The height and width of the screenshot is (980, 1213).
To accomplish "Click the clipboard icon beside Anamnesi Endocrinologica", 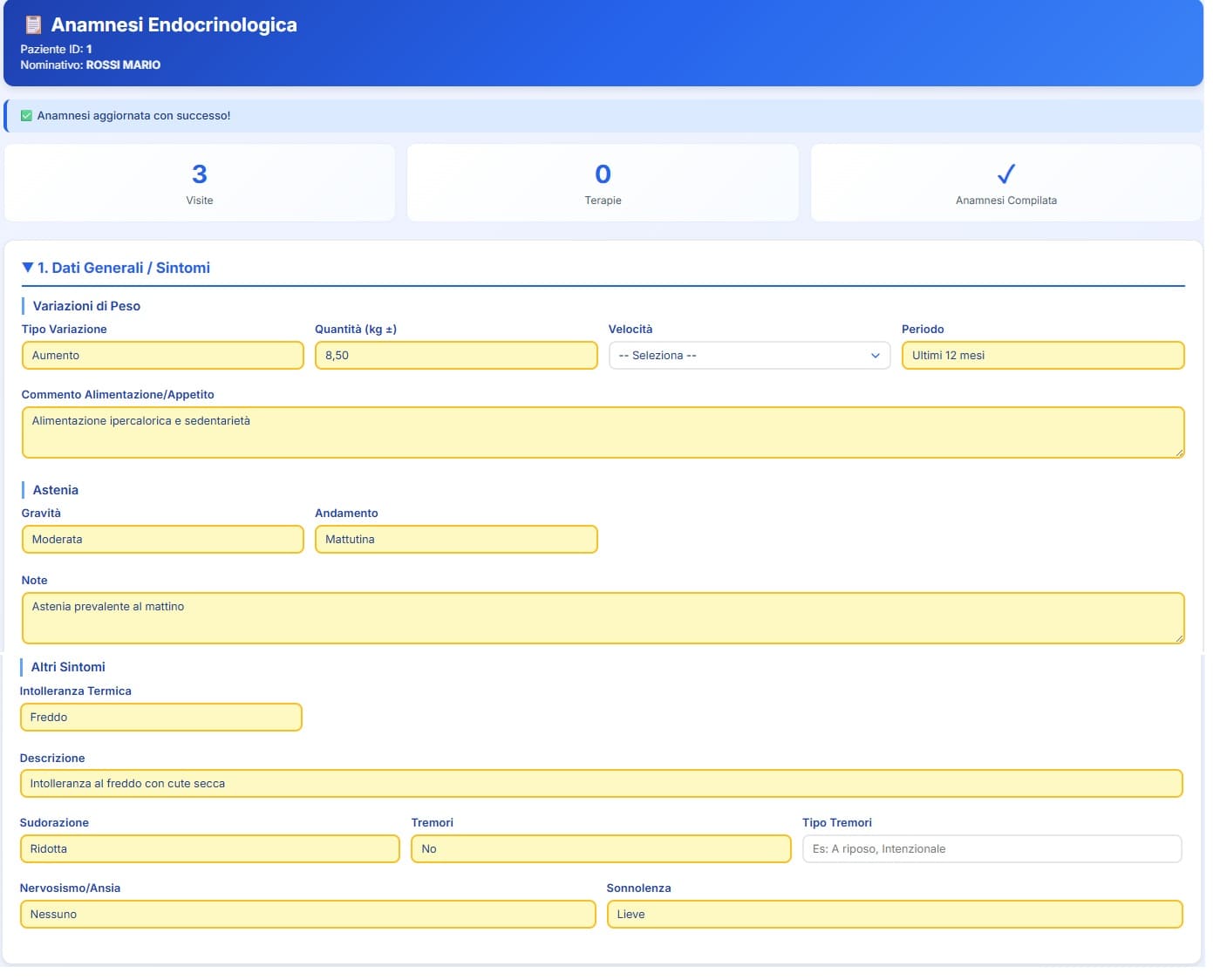I will [32, 25].
